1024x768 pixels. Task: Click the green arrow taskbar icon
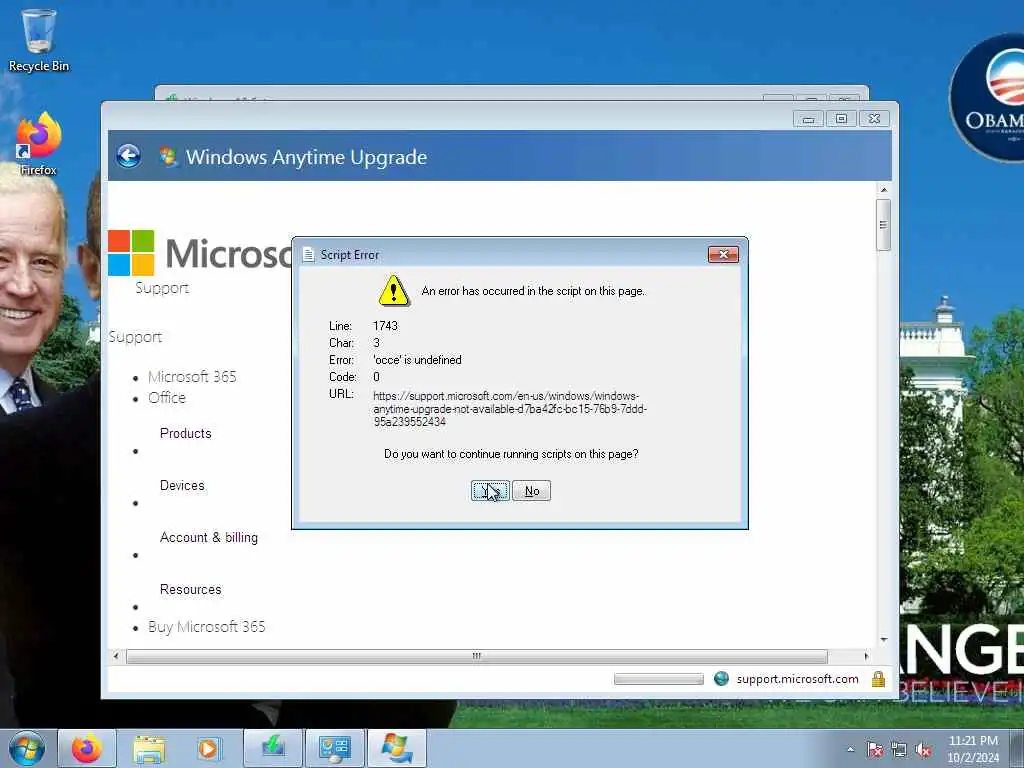point(273,748)
